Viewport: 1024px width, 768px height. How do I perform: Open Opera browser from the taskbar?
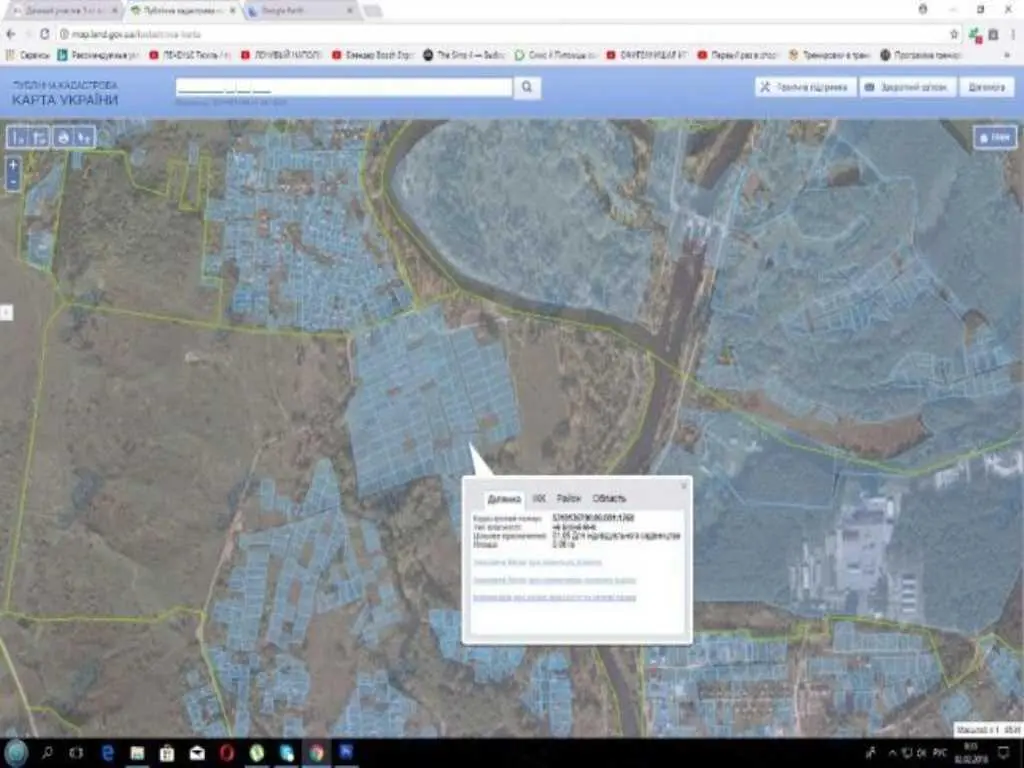pyautogui.click(x=227, y=752)
